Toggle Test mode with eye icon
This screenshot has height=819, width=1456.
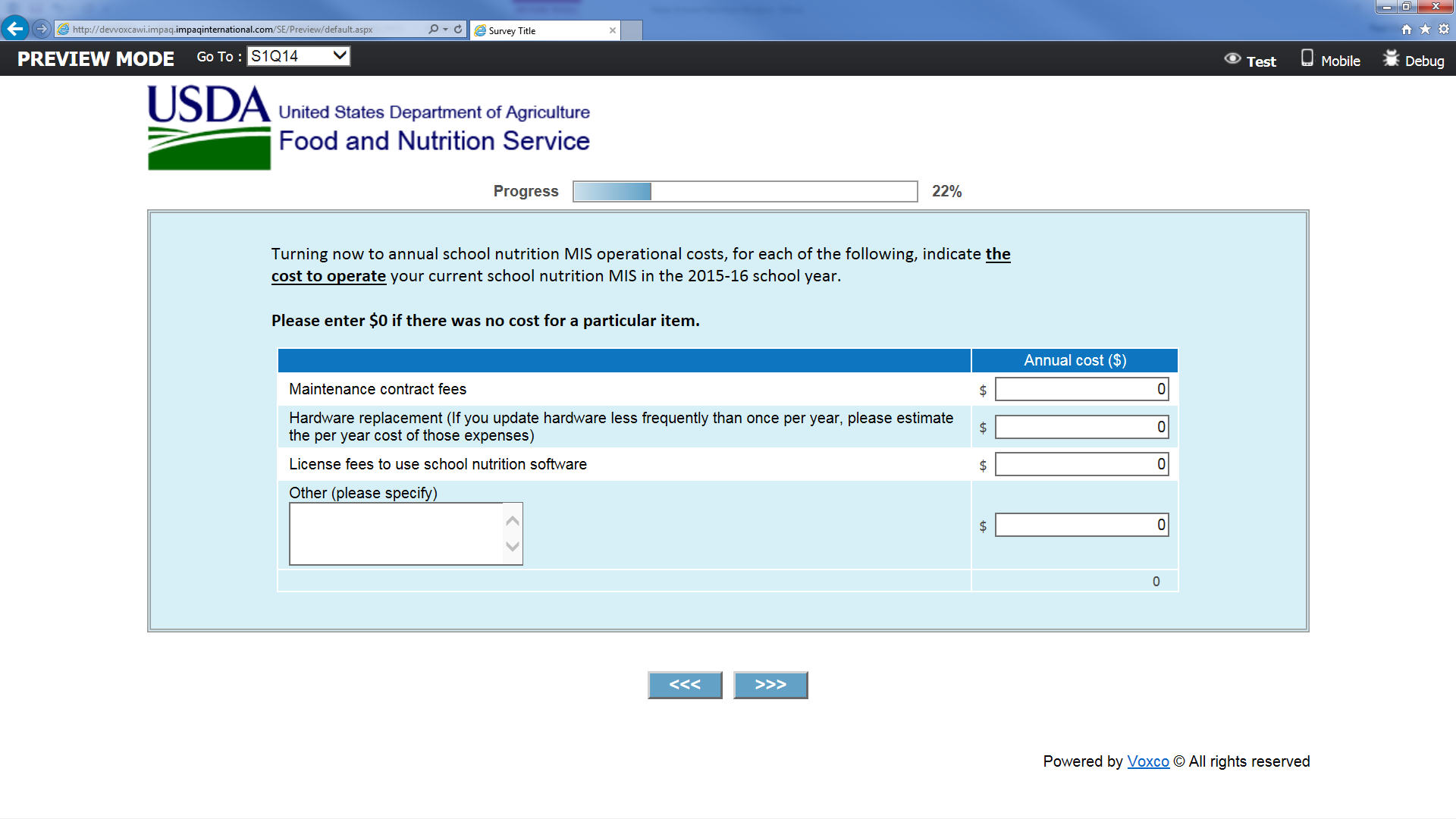1250,60
